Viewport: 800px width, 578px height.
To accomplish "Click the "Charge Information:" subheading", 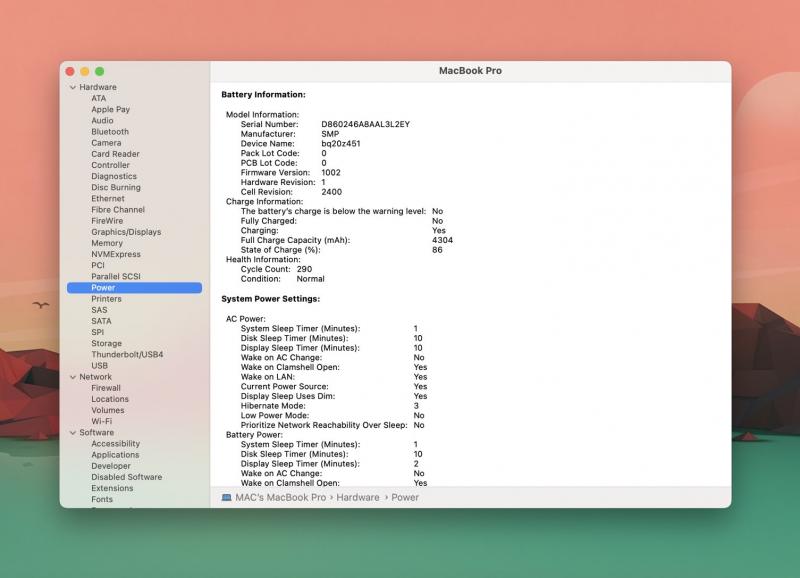I will click(264, 202).
